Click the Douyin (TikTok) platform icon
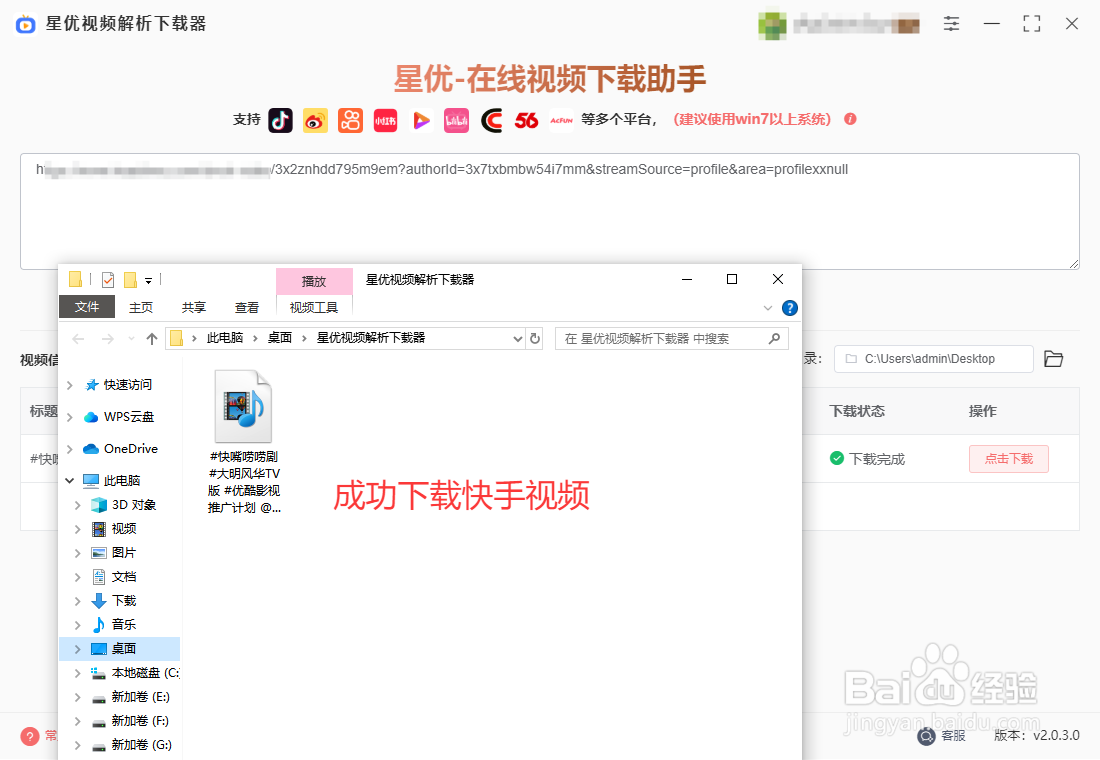This screenshot has height=760, width=1100. click(x=281, y=121)
